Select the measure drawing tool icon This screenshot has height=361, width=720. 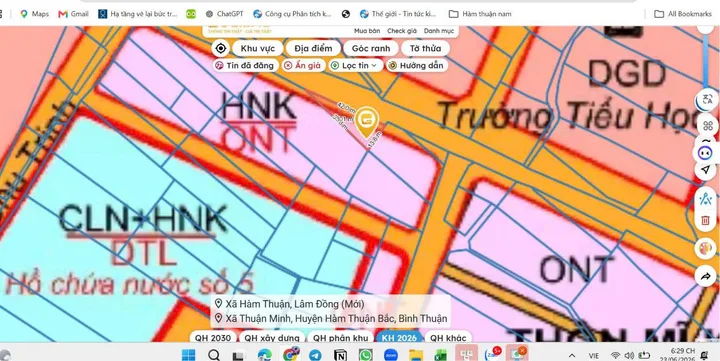click(x=706, y=199)
